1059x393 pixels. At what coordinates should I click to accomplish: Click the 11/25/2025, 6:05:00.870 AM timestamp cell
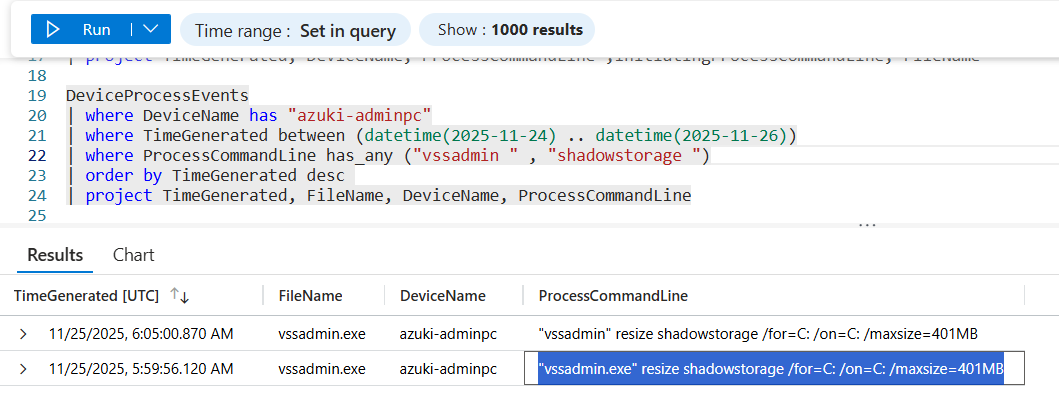tap(141, 334)
